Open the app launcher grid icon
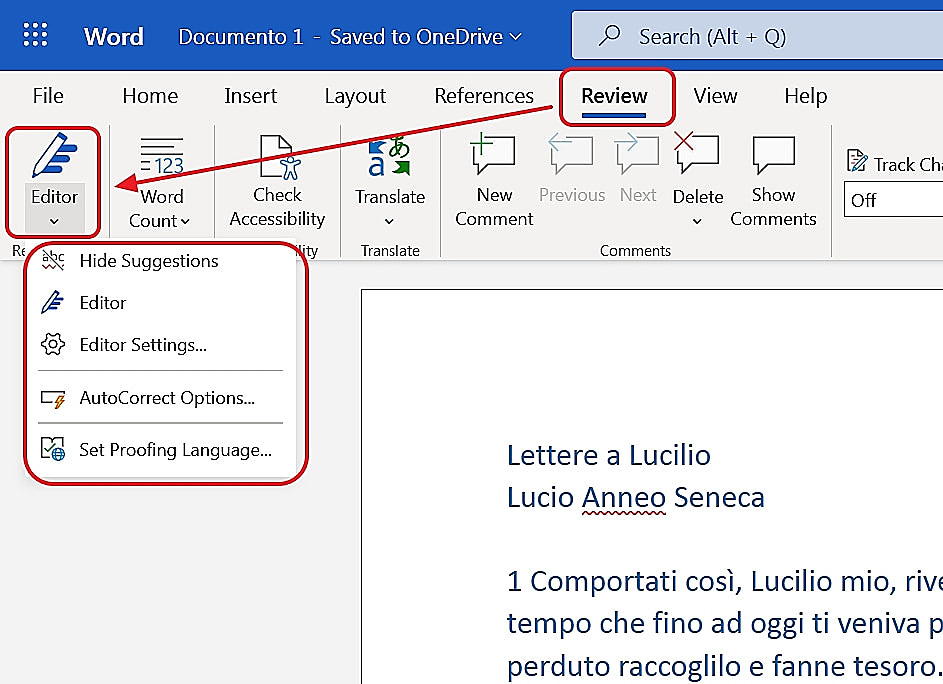 point(35,35)
